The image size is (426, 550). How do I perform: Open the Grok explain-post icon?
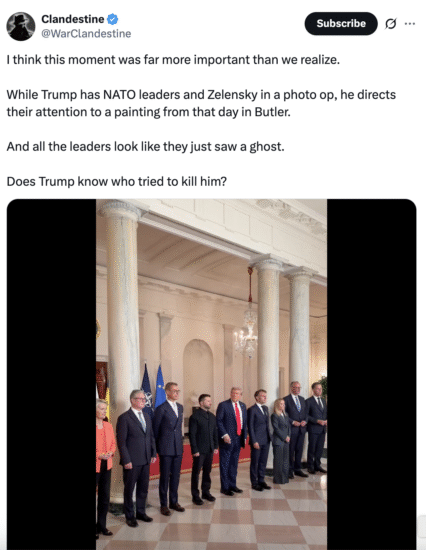point(391,24)
